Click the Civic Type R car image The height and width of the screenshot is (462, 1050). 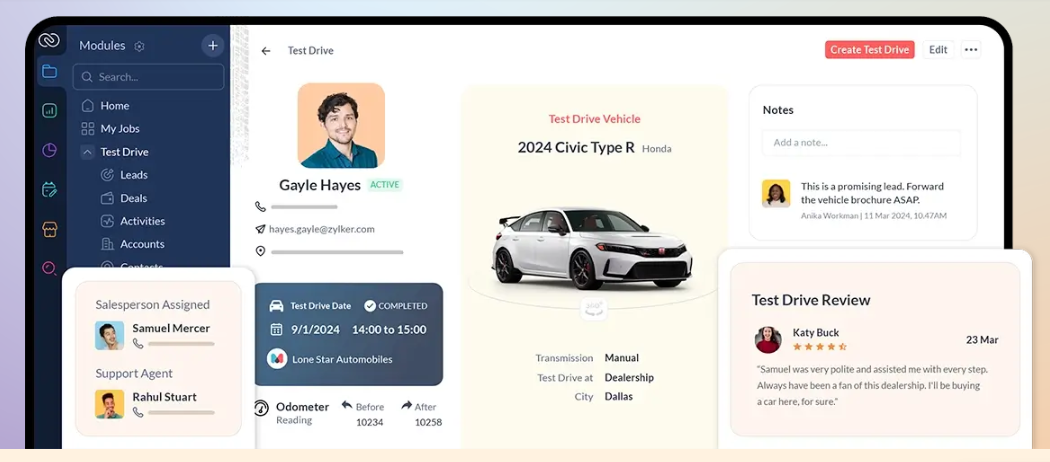[593, 248]
